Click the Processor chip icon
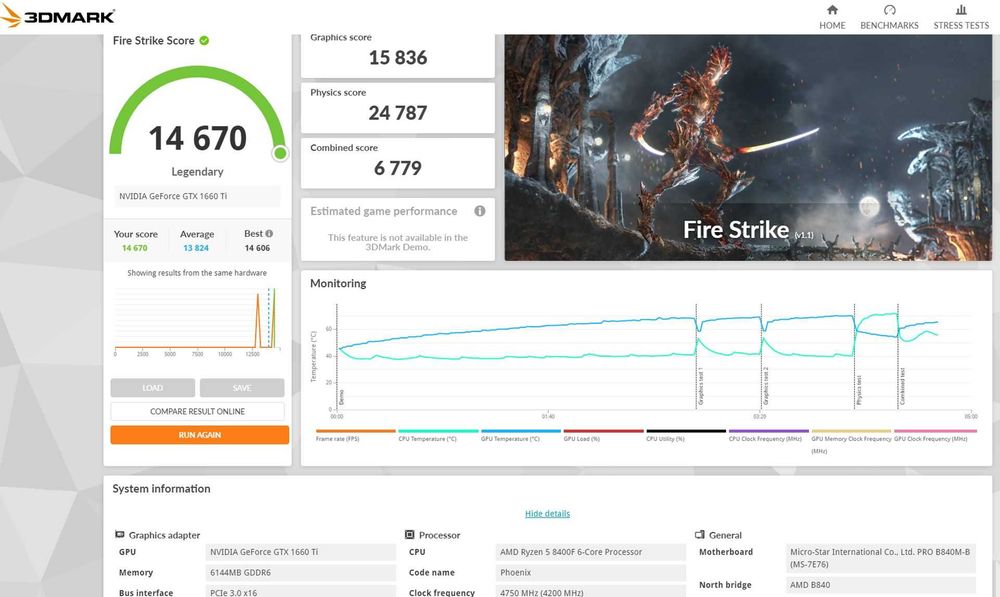 pyautogui.click(x=409, y=534)
